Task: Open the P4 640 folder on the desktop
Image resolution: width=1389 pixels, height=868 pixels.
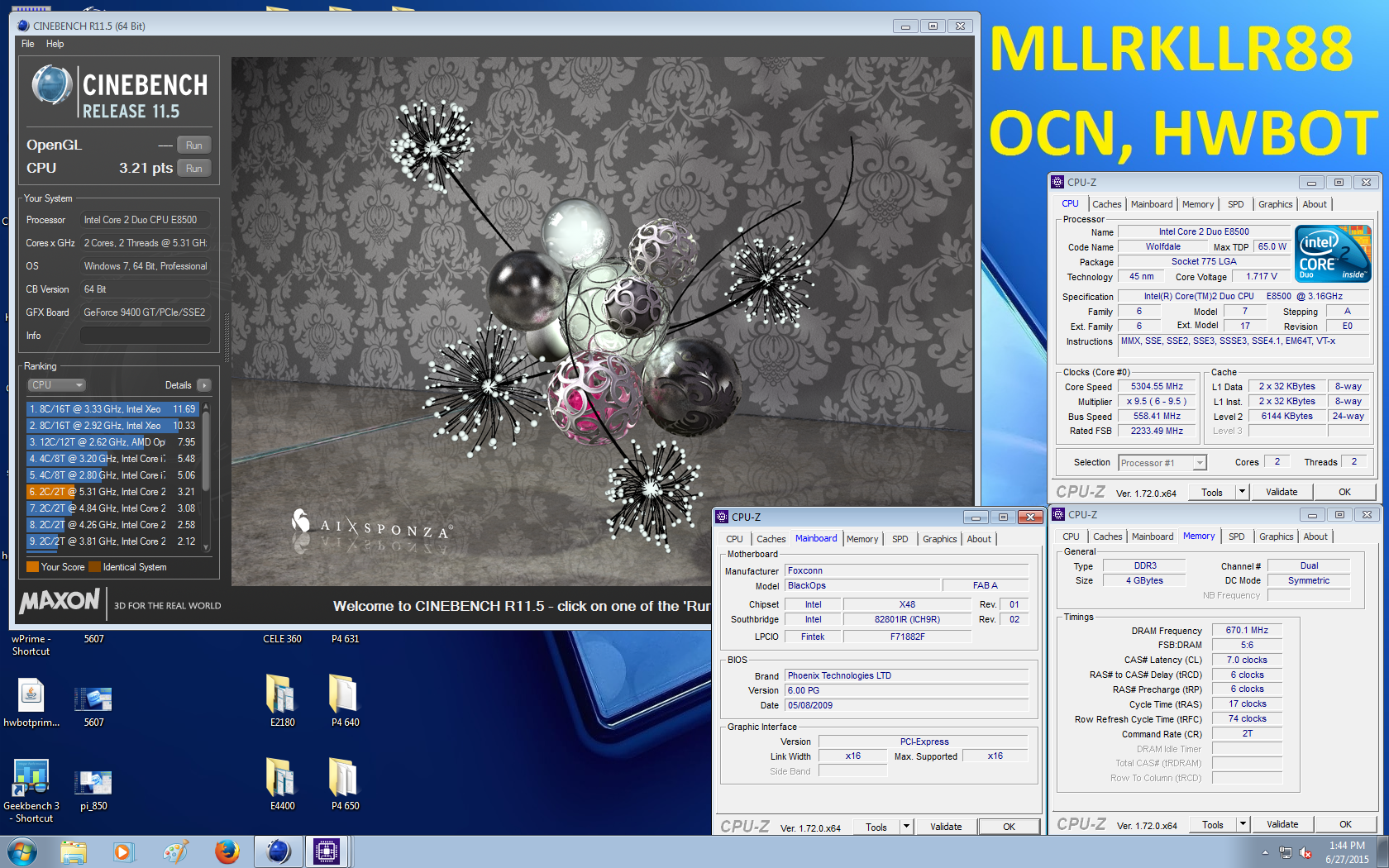Action: tap(345, 700)
